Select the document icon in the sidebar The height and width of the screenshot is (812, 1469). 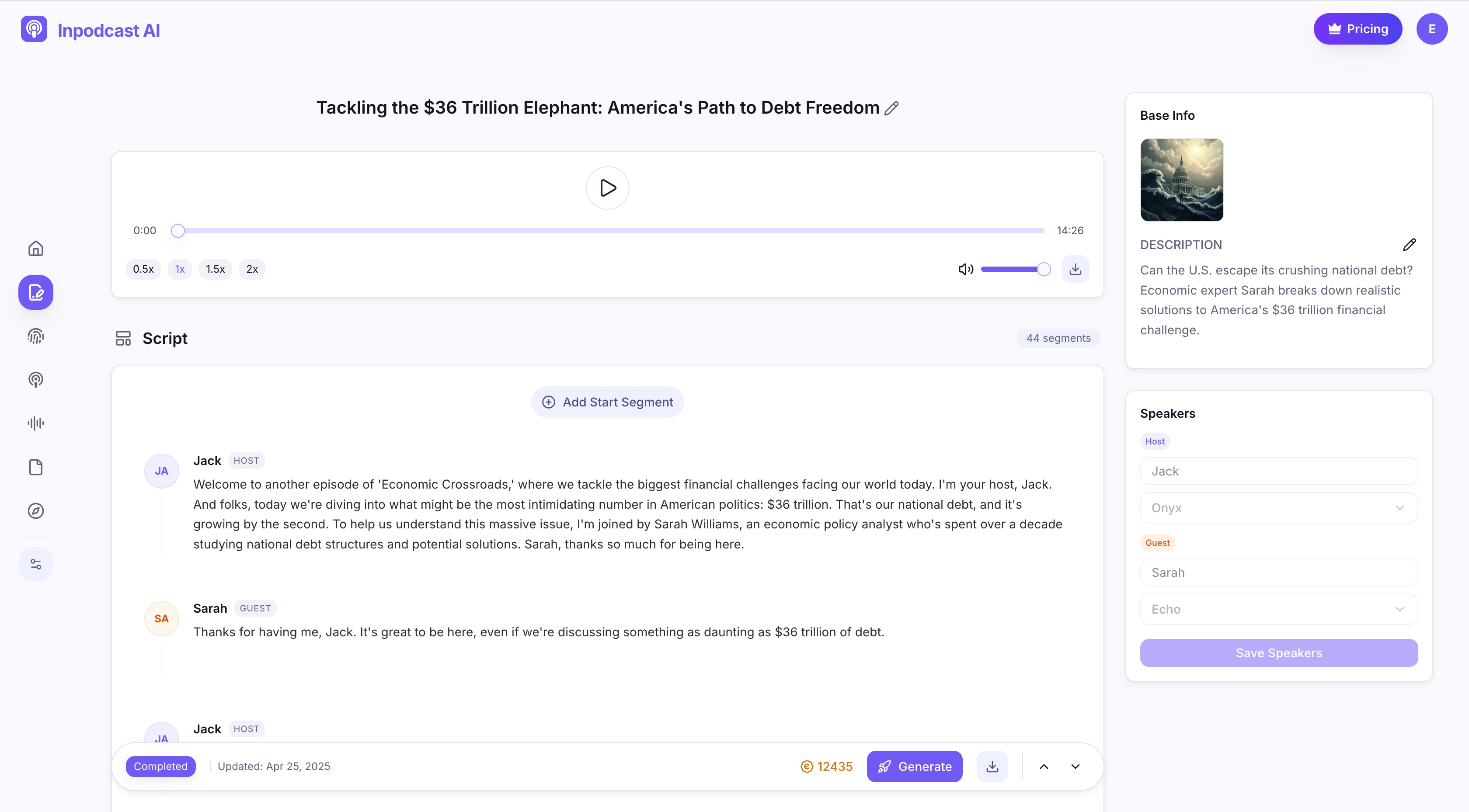tap(35, 467)
